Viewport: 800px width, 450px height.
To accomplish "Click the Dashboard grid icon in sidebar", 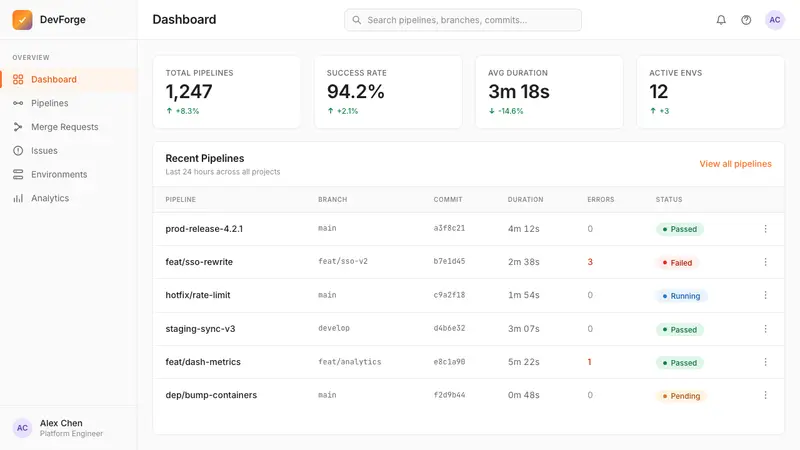I will pyautogui.click(x=18, y=80).
